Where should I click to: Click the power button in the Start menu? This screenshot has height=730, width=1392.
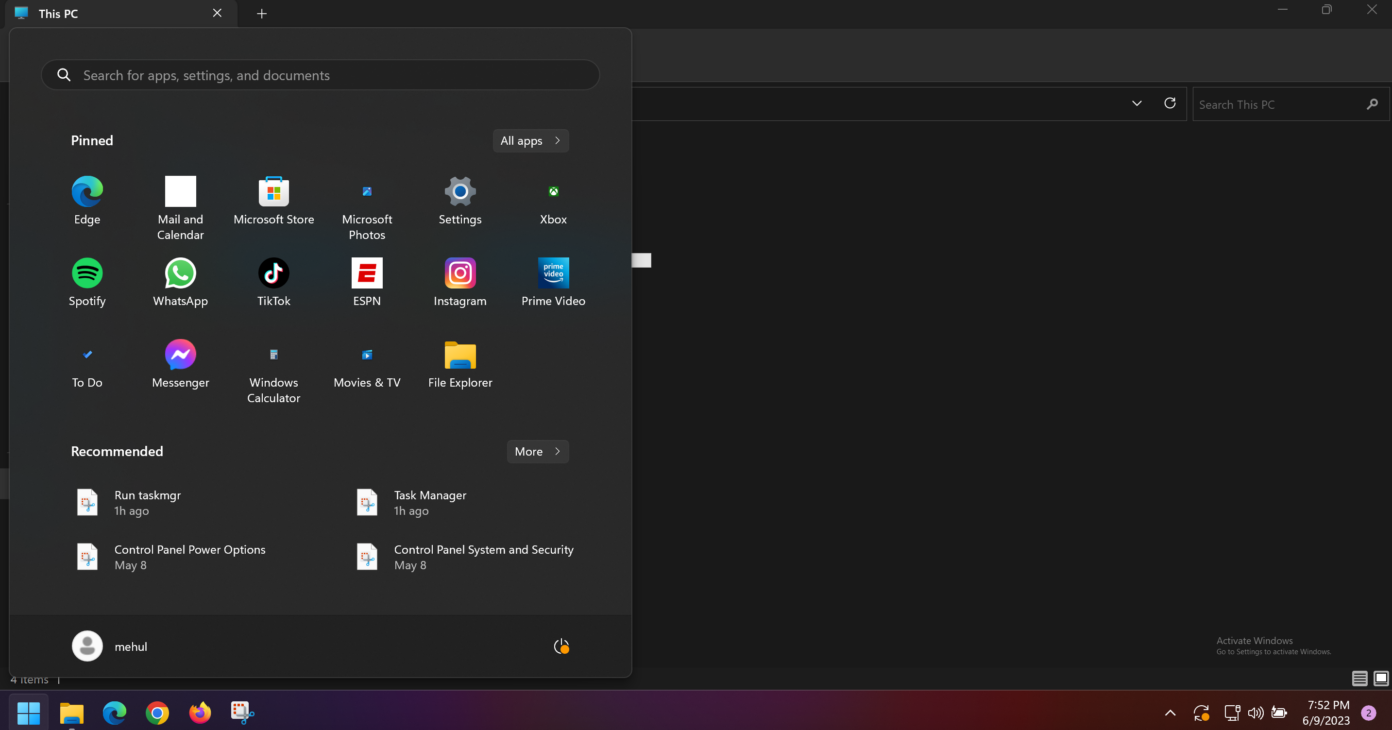(561, 646)
